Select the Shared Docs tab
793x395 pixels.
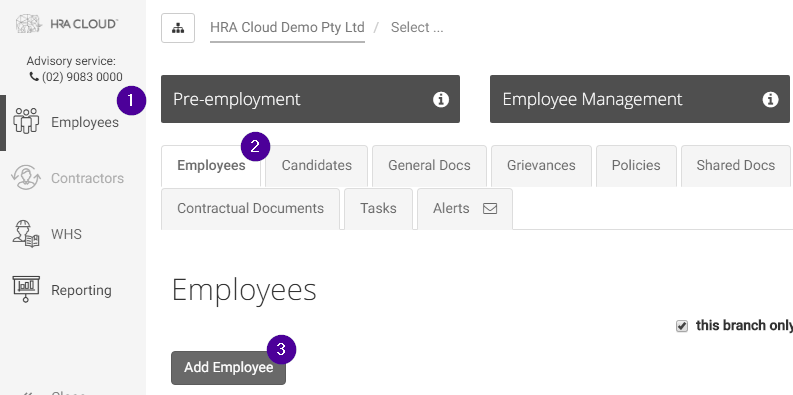[x=736, y=166]
